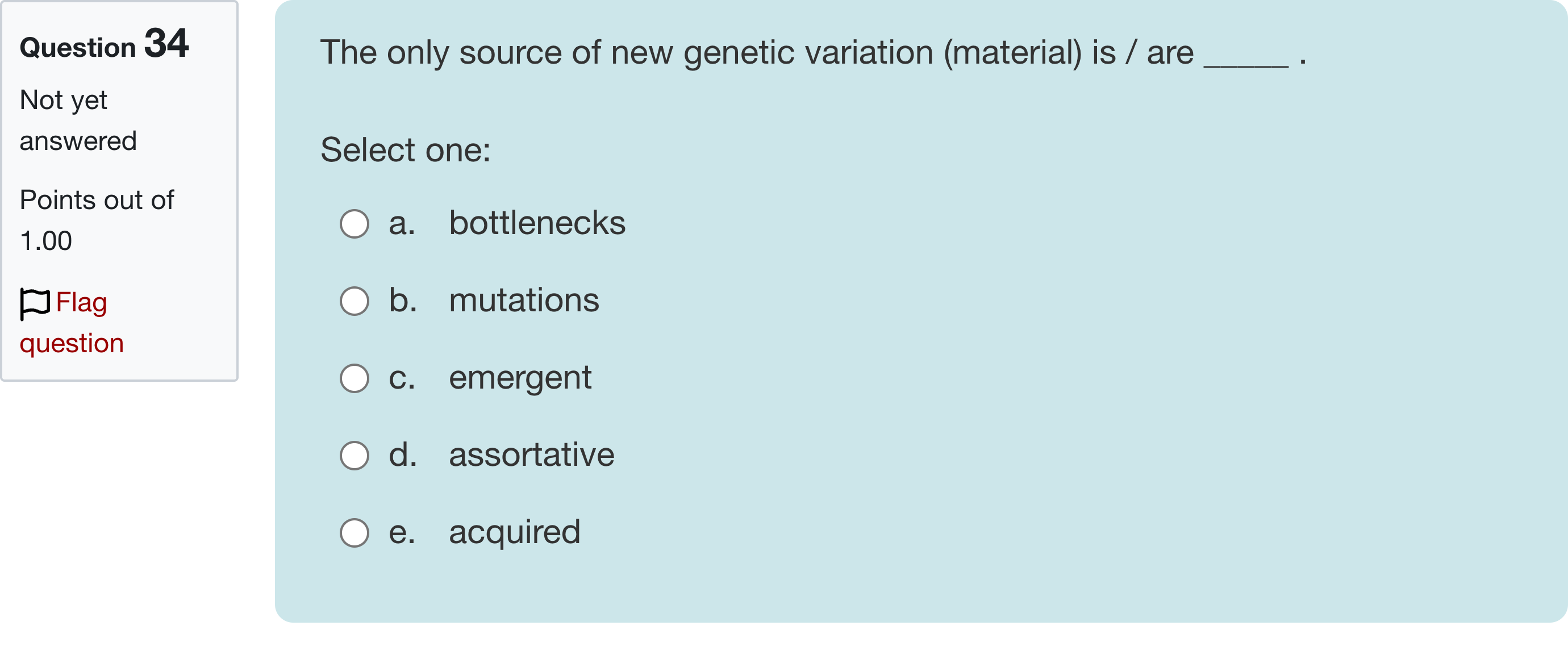The width and height of the screenshot is (1568, 659).
Task: Select the radio button for option b
Action: [355, 301]
